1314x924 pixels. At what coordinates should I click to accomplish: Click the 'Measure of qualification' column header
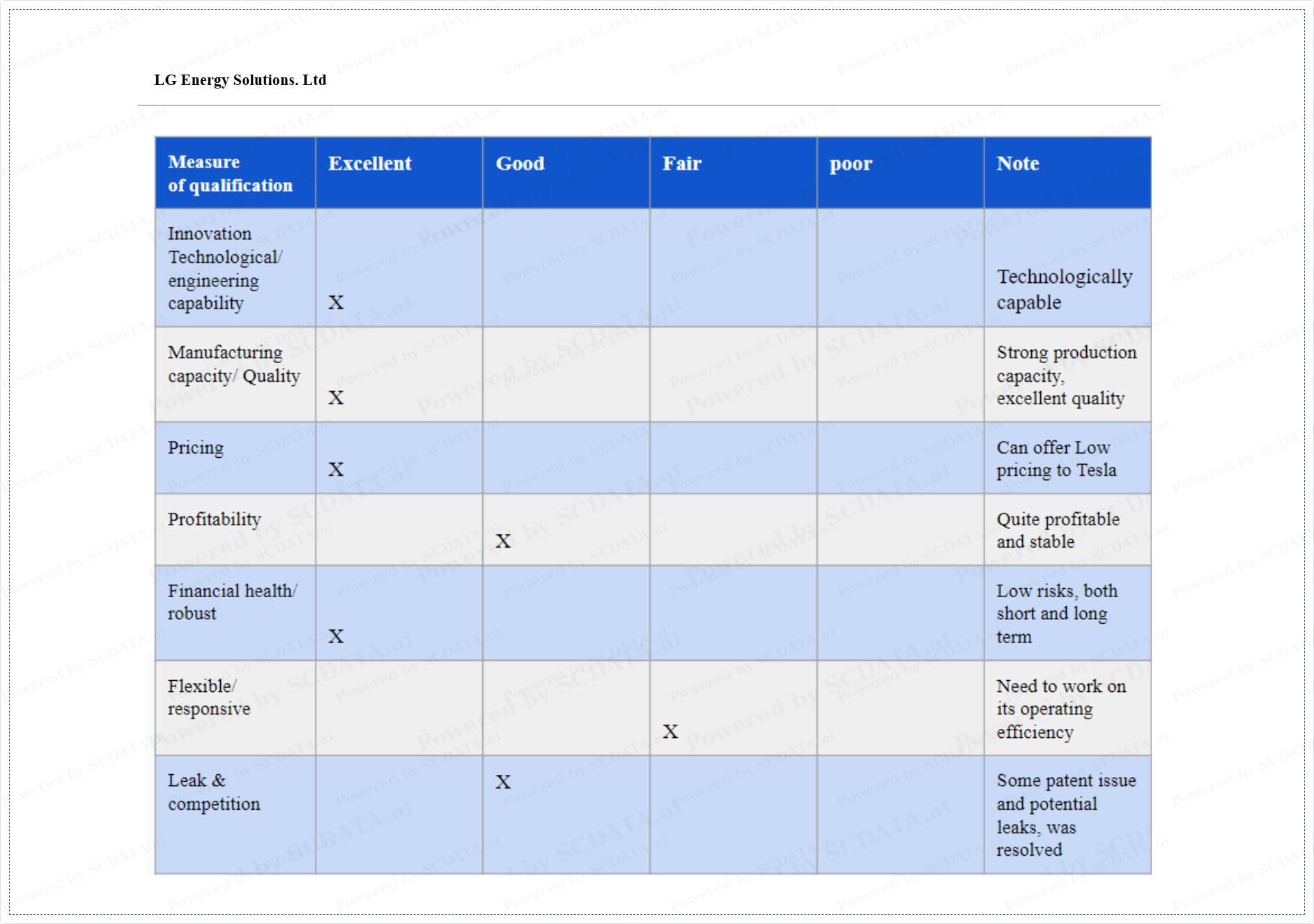235,173
